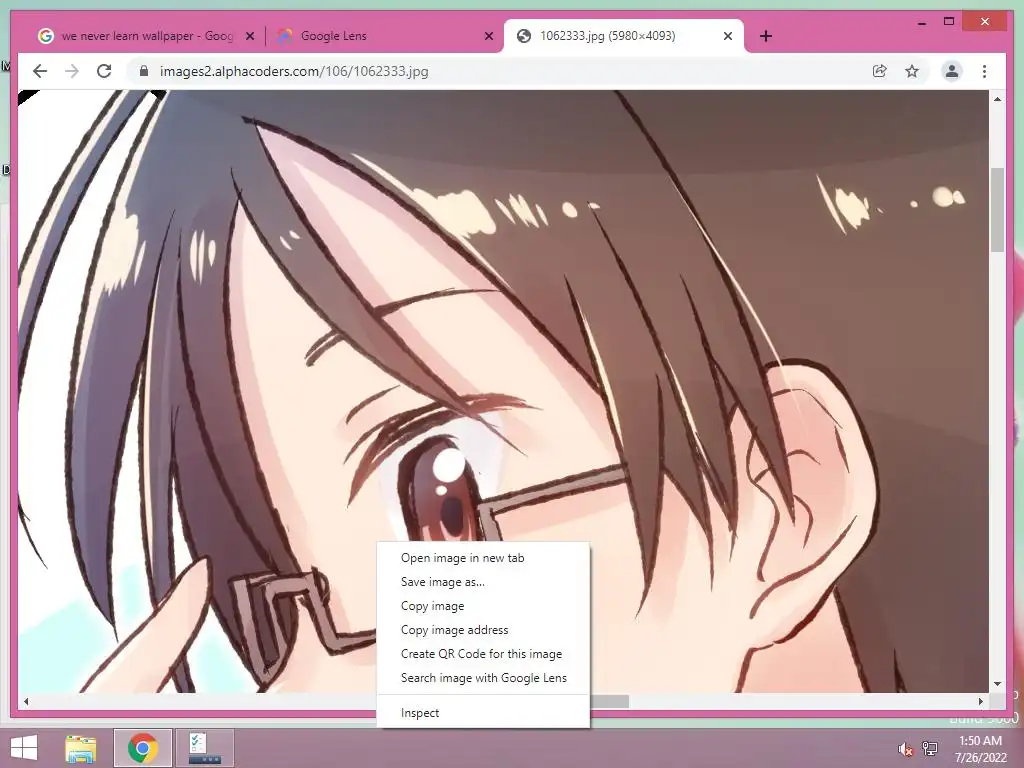Select the 1062333.jpg tab
Viewport: 1024px width, 768px height.
pyautogui.click(x=624, y=36)
